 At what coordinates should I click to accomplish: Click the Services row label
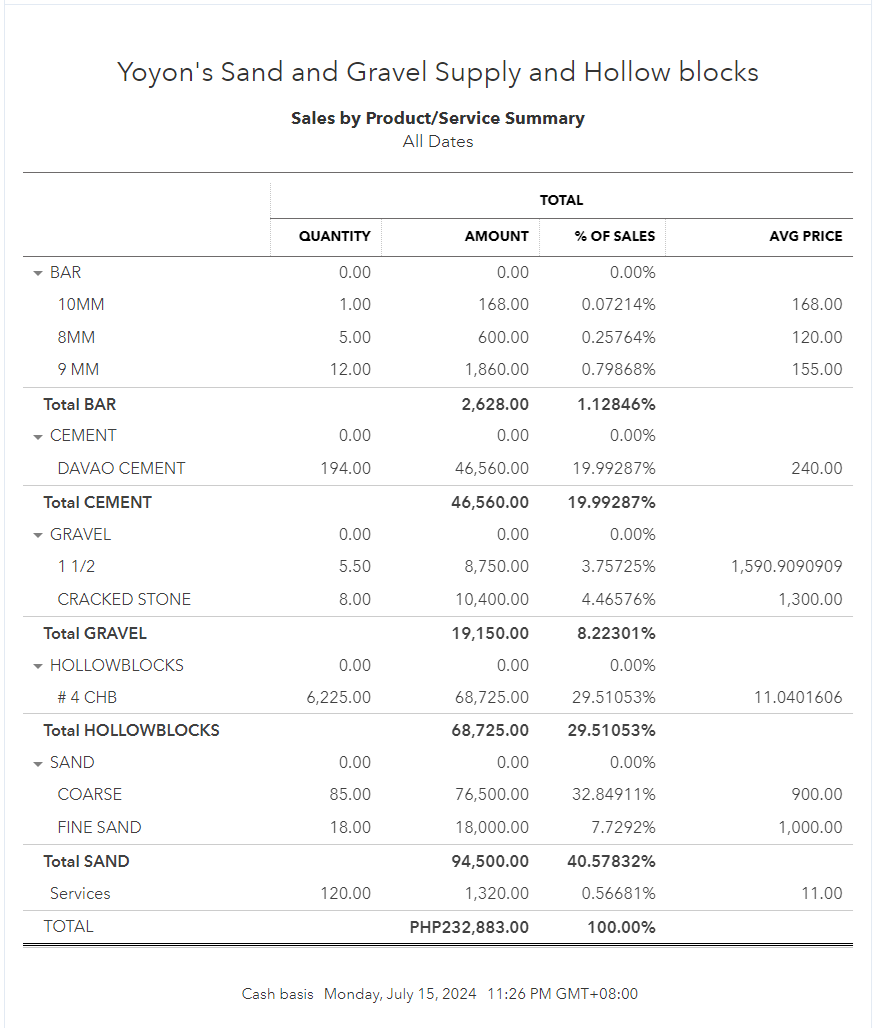point(80,893)
